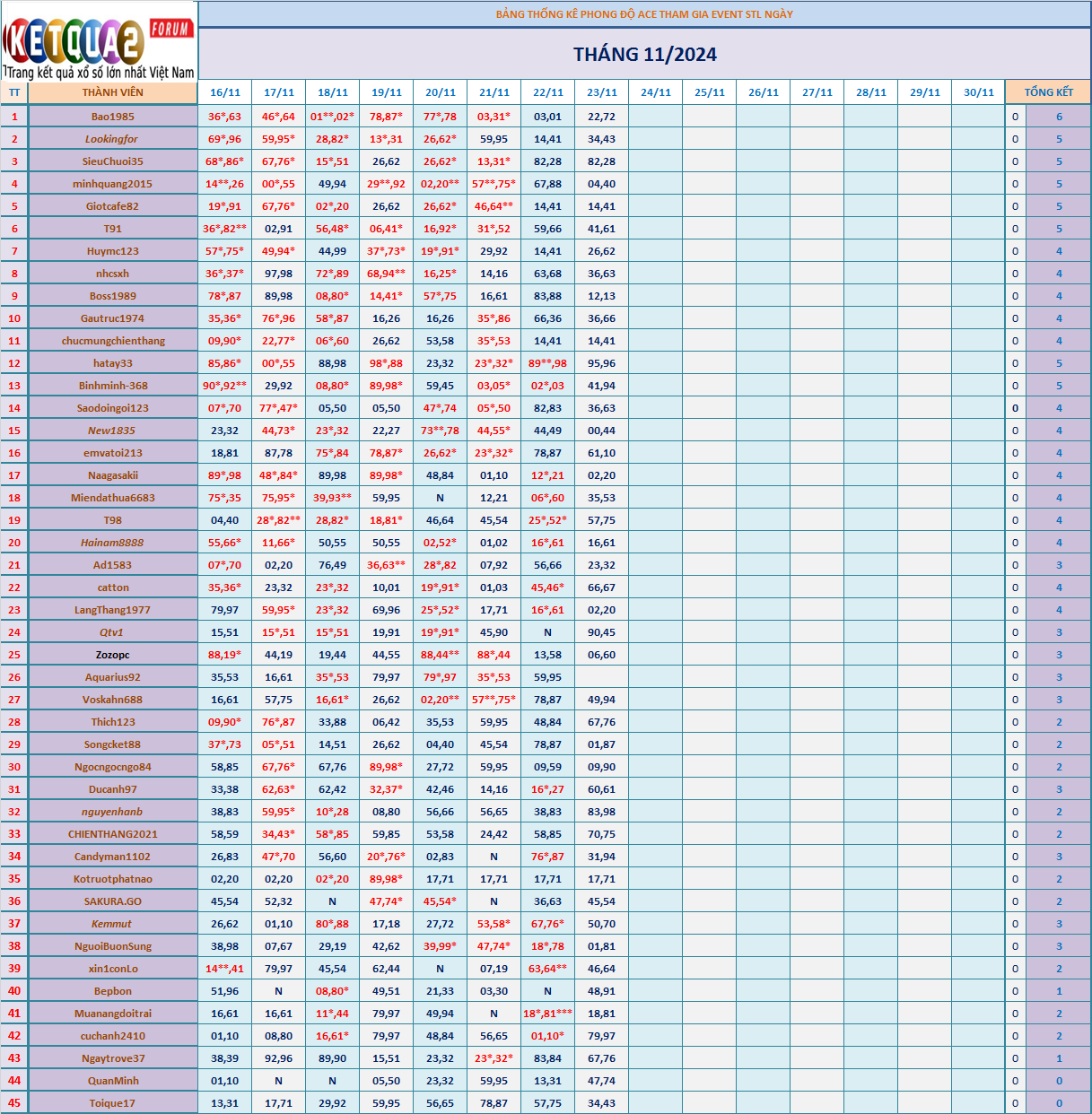The height and width of the screenshot is (1114, 1092).
Task: Select member name Muanangdoitrai
Action: (113, 1014)
